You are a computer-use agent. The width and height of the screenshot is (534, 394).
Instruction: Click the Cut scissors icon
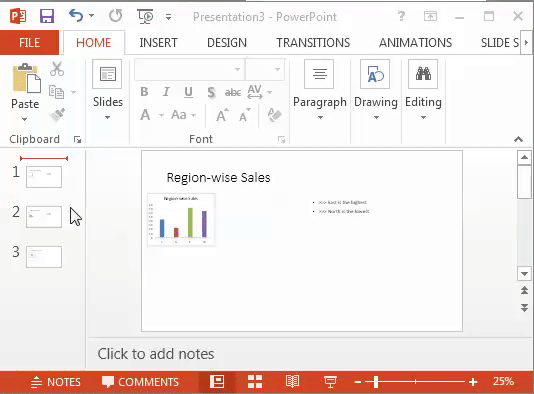[x=57, y=69]
